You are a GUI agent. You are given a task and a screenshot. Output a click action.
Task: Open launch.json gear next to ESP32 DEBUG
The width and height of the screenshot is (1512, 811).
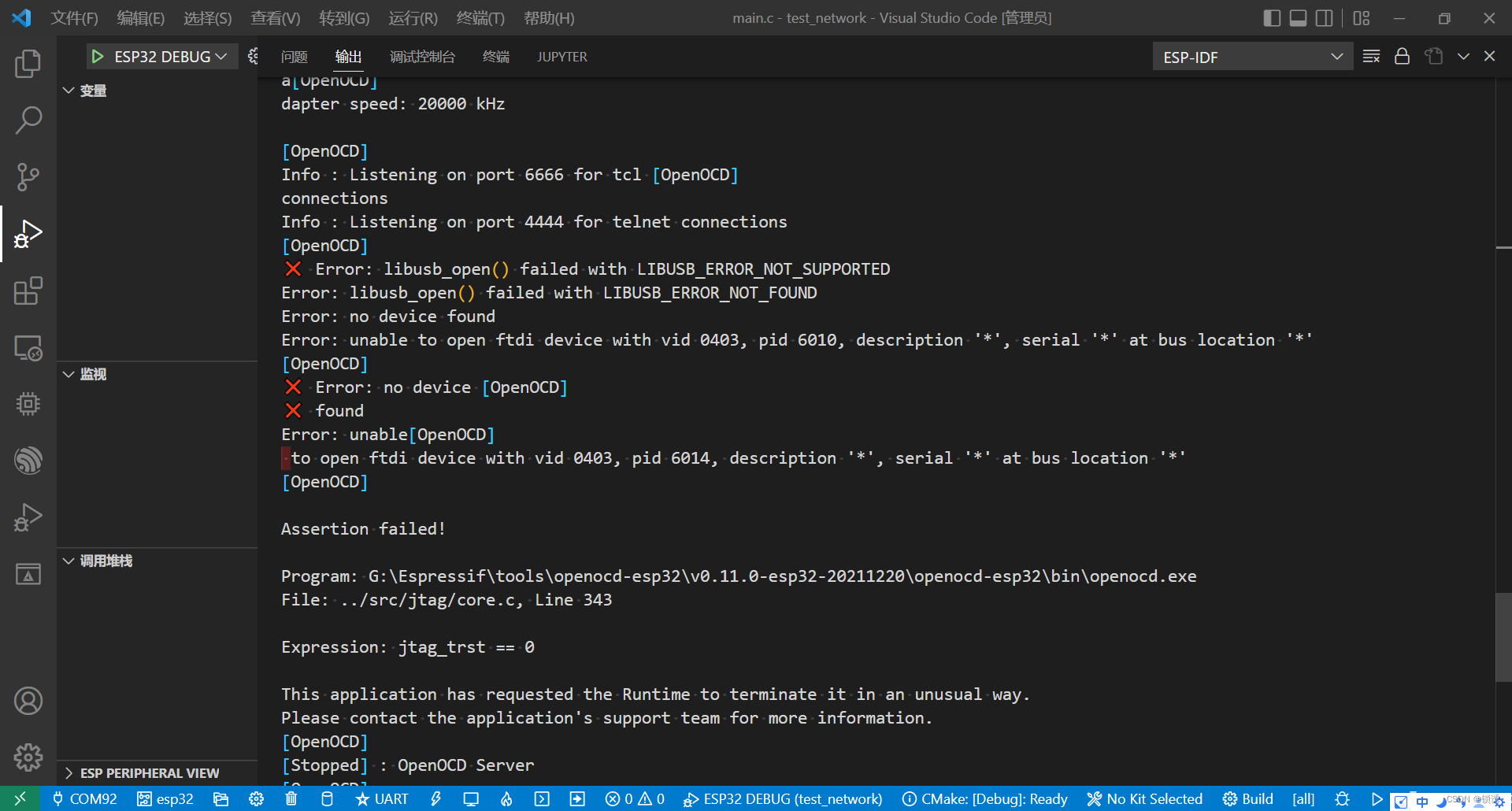pos(253,57)
